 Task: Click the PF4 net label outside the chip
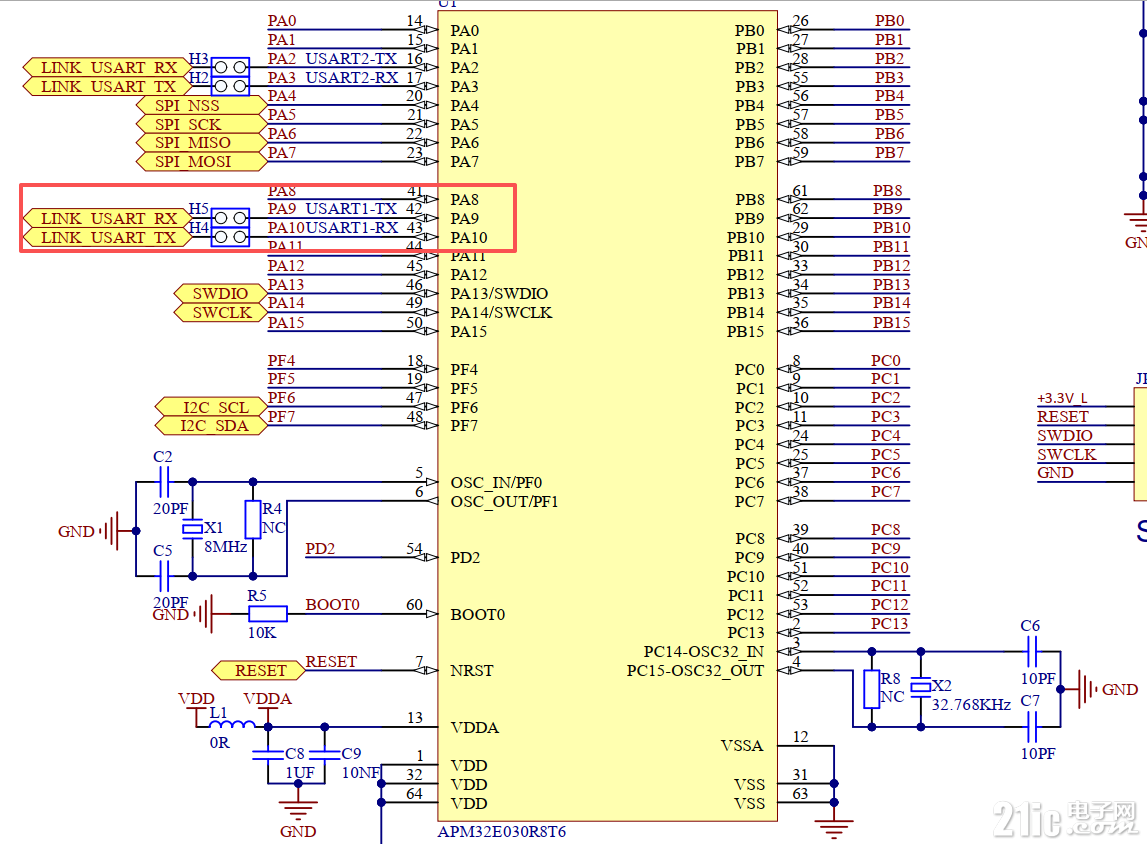tap(281, 361)
